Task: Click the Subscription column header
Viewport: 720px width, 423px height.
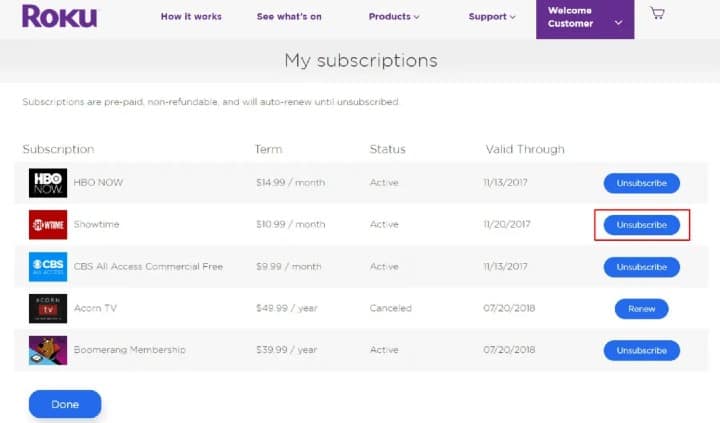Action: coord(58,149)
